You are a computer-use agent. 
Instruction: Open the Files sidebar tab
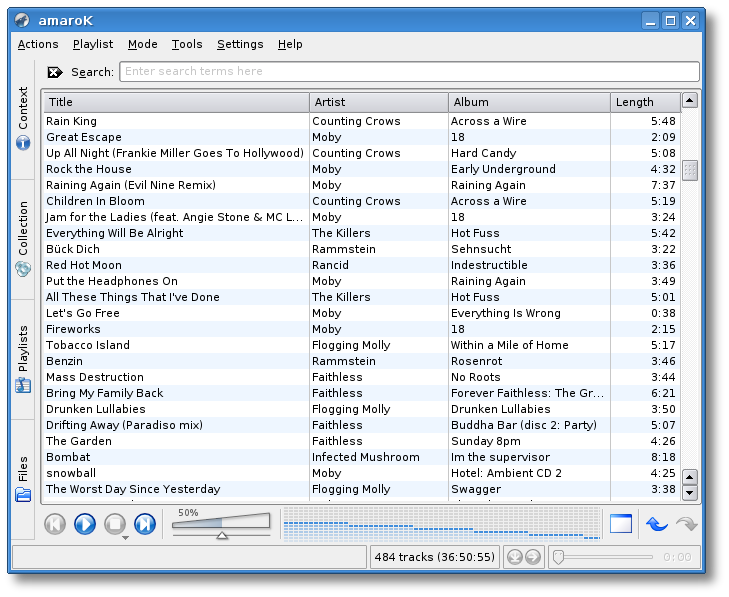pyautogui.click(x=23, y=479)
